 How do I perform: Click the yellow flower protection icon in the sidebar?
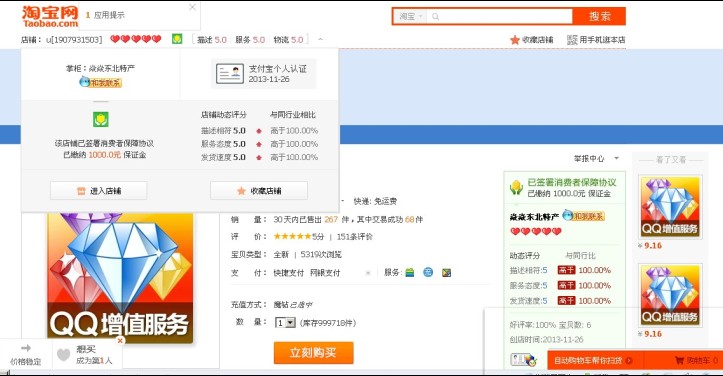coord(516,187)
